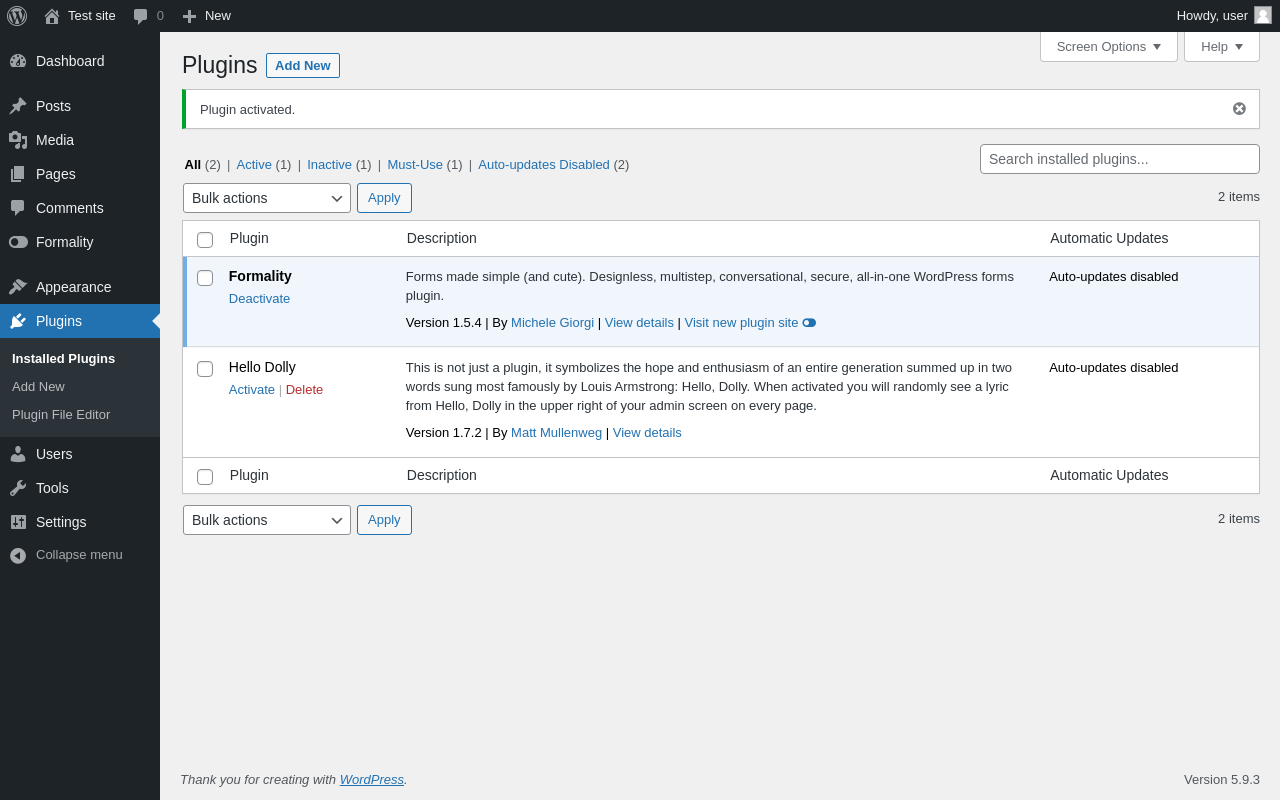Filter plugins by Inactive
The image size is (1280, 800).
tap(329, 165)
